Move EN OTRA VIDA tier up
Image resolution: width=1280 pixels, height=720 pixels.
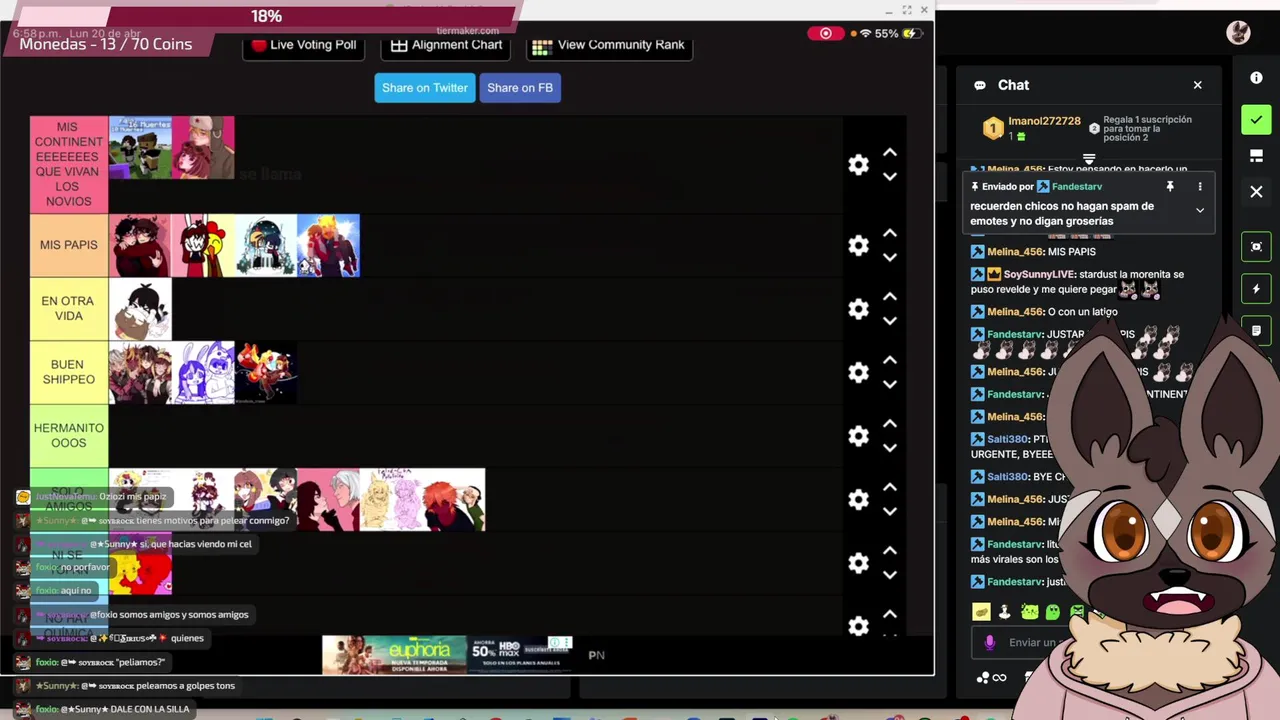click(890, 297)
